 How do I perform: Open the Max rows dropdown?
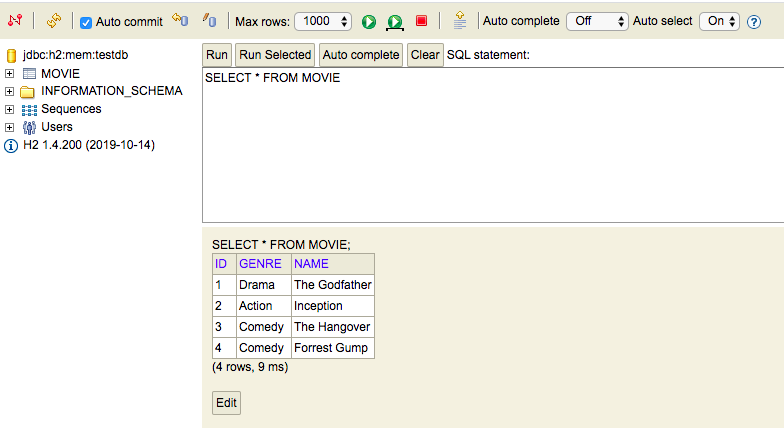pos(322,21)
